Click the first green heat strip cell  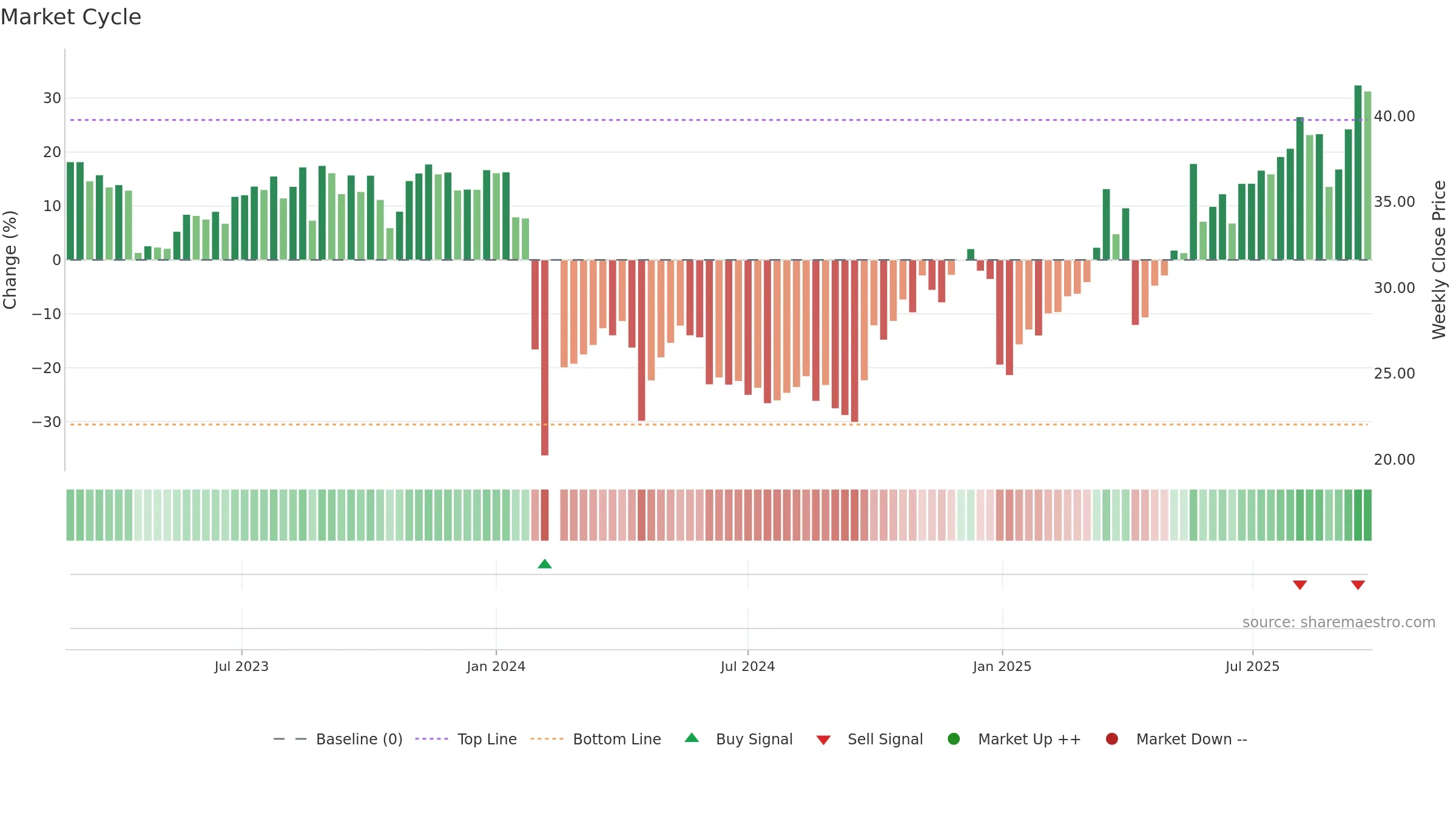[70, 515]
